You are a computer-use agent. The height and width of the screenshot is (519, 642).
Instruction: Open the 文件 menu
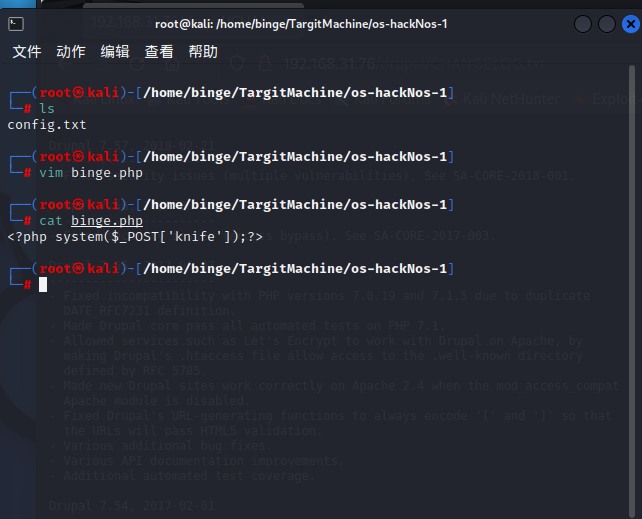[27, 52]
